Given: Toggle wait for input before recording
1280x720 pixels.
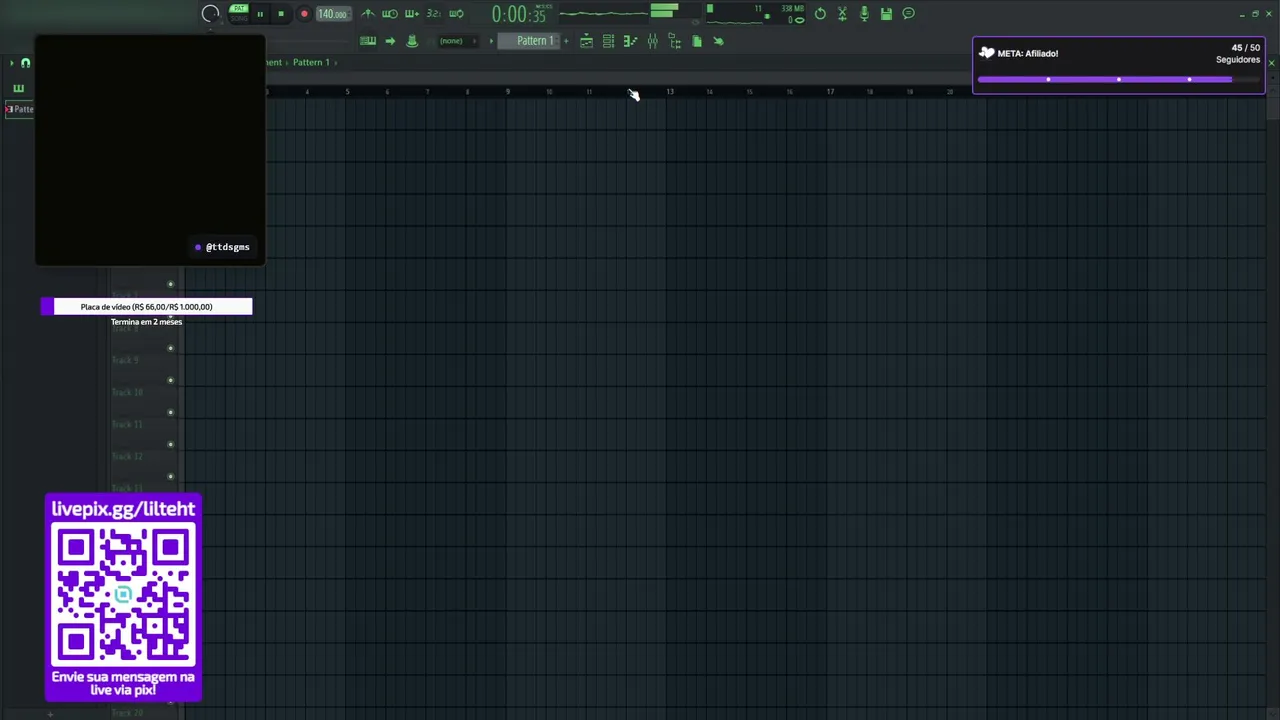Looking at the screenshot, I should [390, 14].
